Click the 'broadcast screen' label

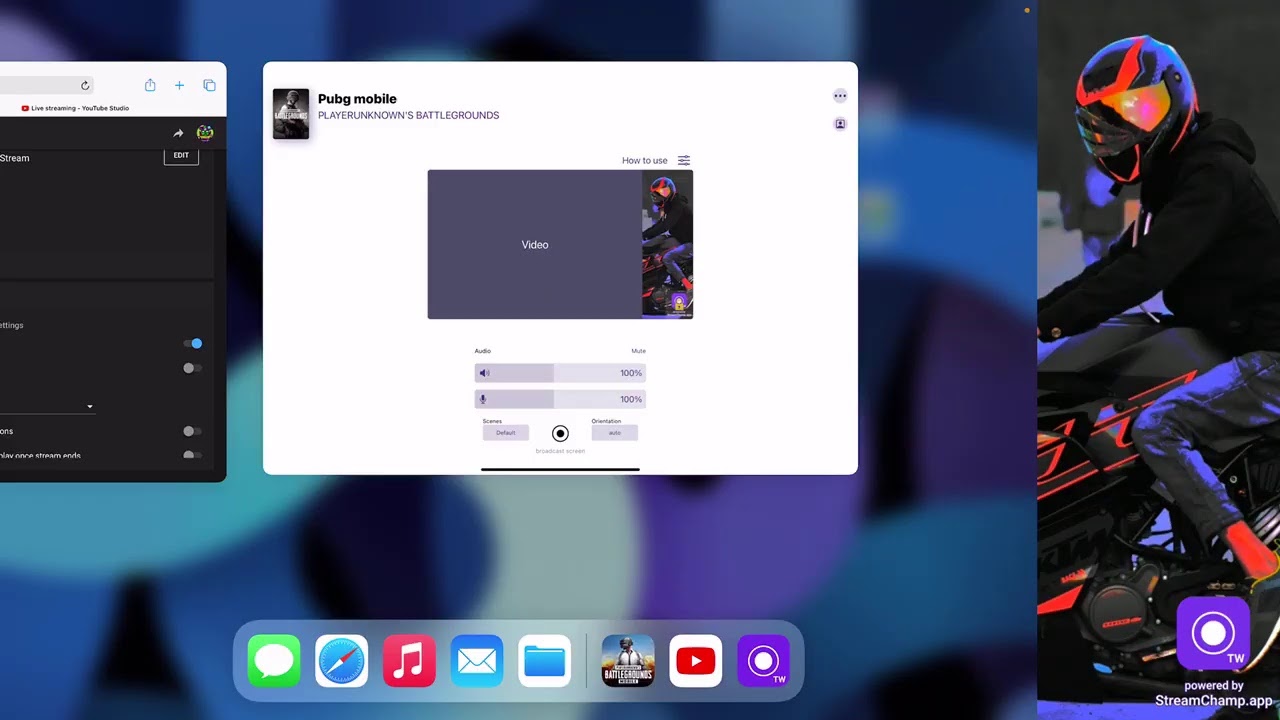560,451
